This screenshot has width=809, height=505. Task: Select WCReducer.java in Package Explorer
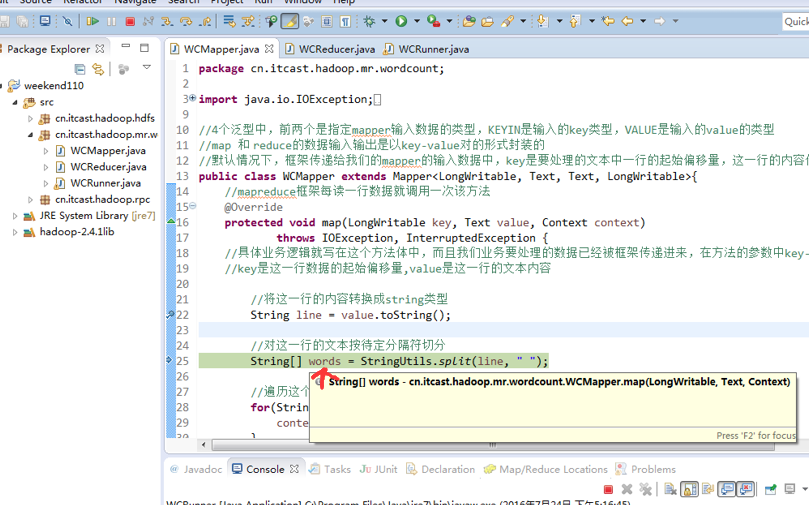tap(108, 167)
